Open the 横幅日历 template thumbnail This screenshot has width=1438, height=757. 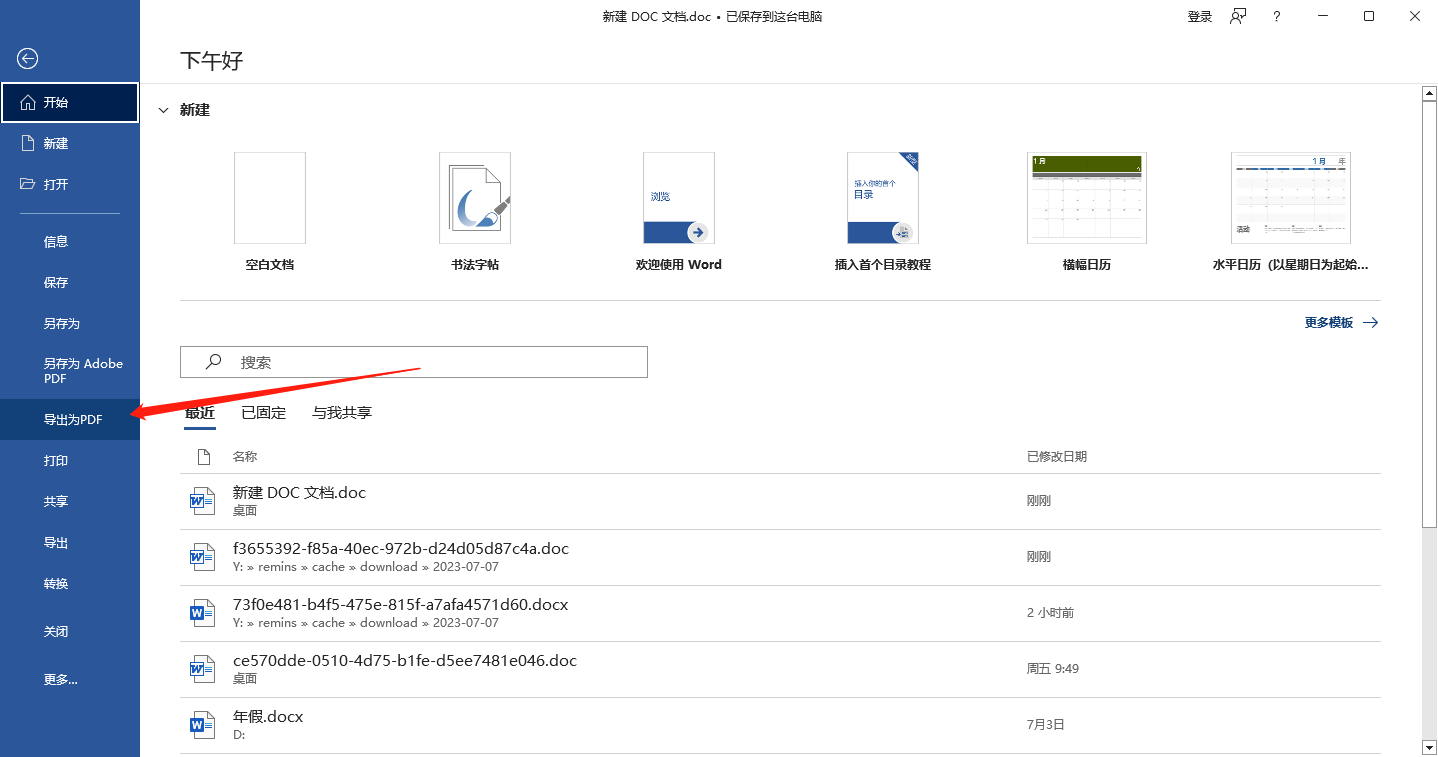pos(1087,198)
